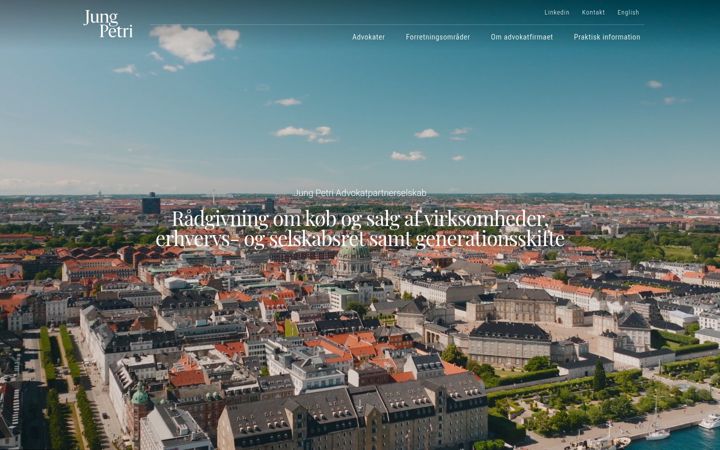The width and height of the screenshot is (720, 450).
Task: Open the Linkedin link
Action: (x=557, y=12)
